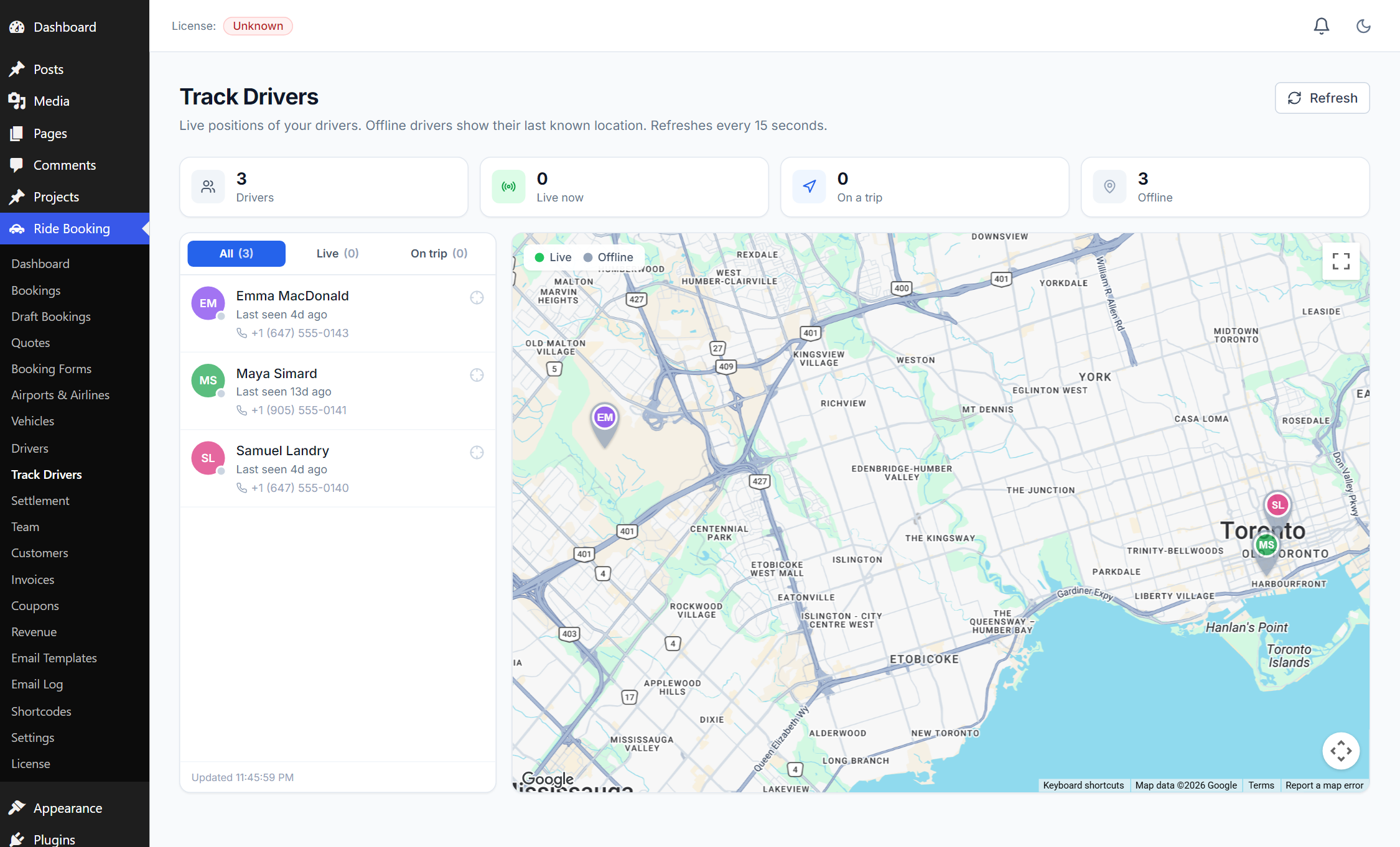Select Emma MacDonald driver name
Viewport: 1400px width, 847px height.
point(292,296)
